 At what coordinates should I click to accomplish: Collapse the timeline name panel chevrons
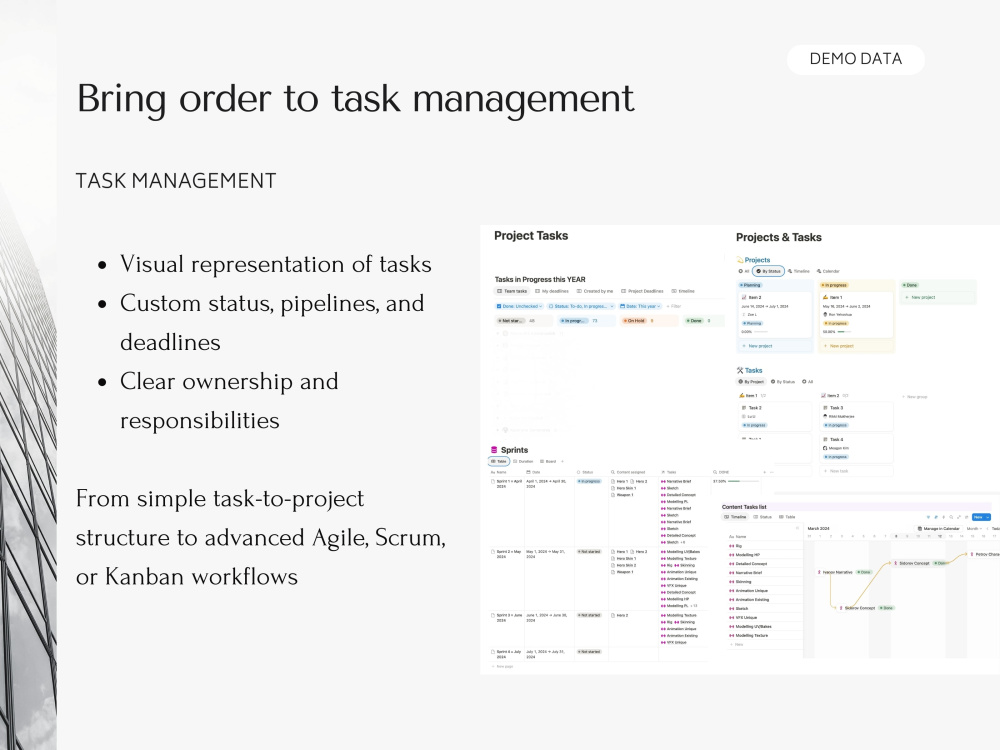pyautogui.click(x=797, y=529)
